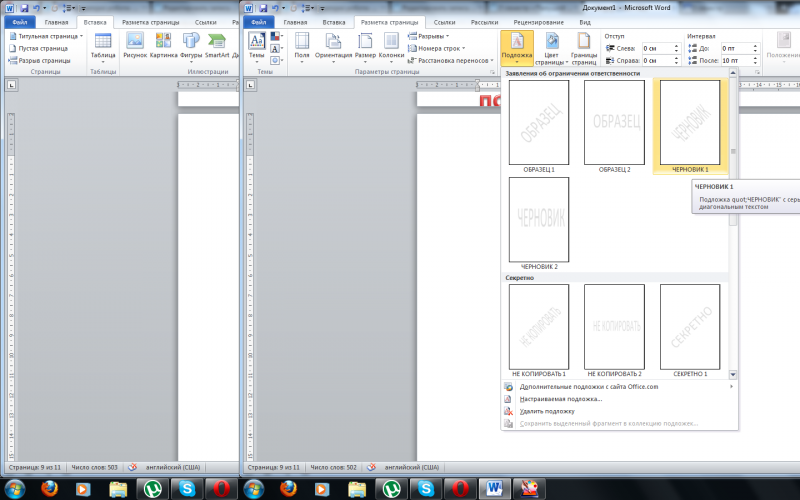Open the Поля margins menu
This screenshot has height=500, width=800.
click(302, 48)
